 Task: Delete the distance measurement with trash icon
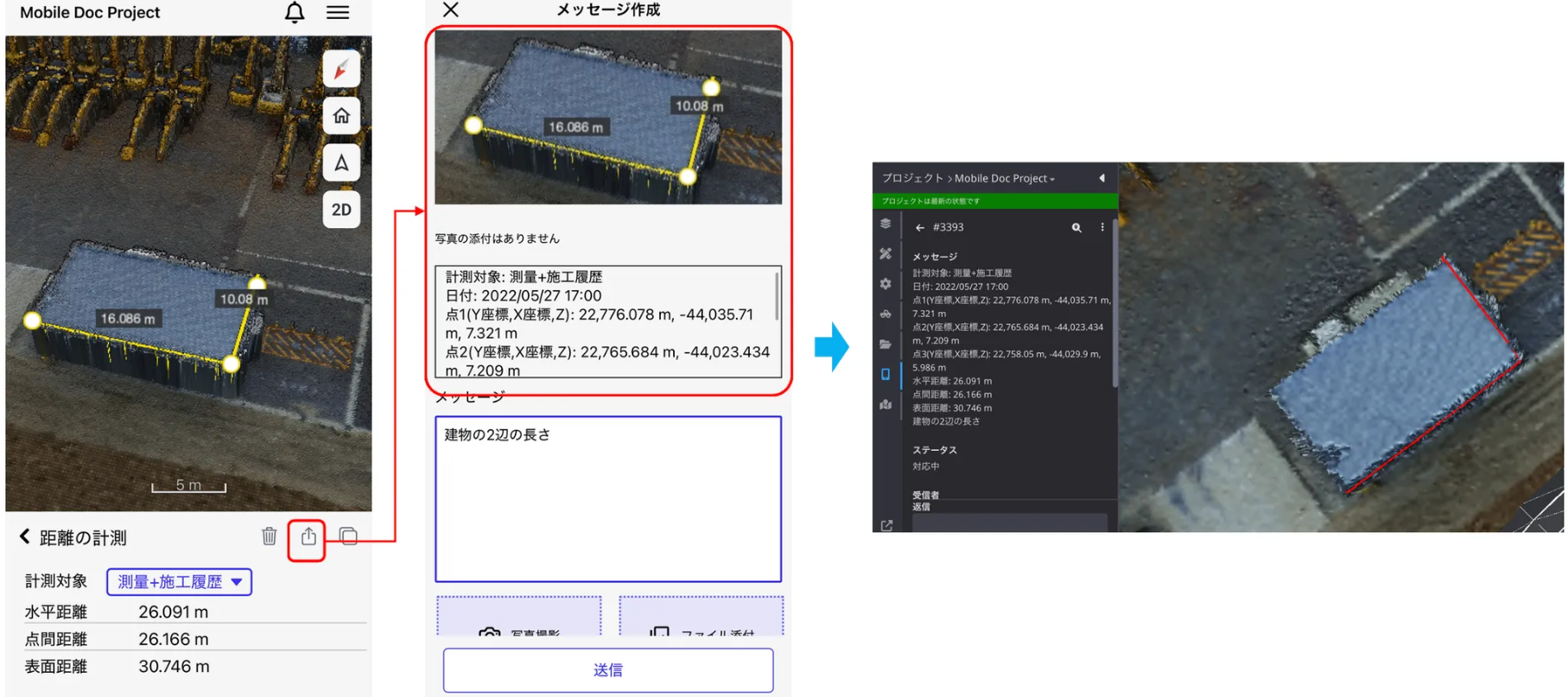point(270,536)
